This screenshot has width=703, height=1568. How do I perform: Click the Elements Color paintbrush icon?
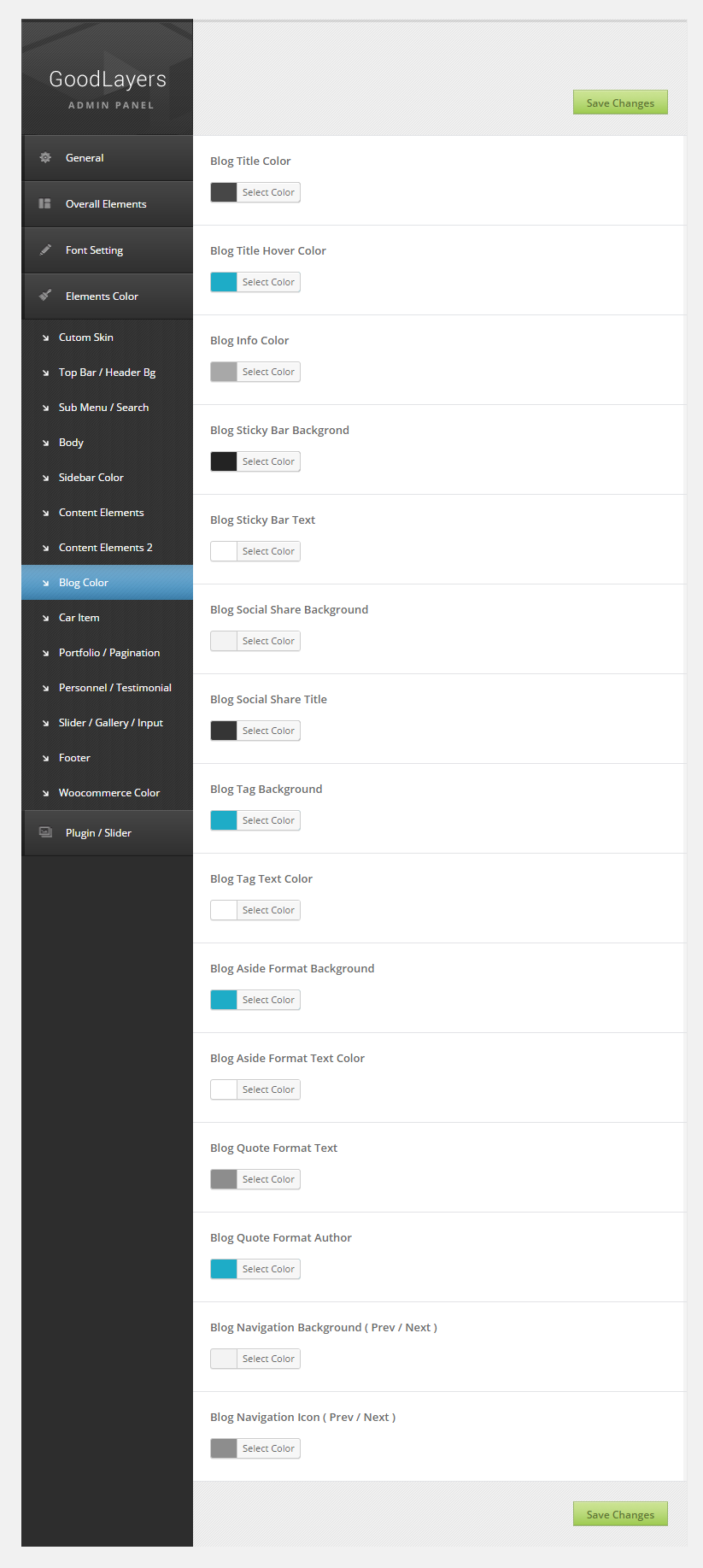45,296
